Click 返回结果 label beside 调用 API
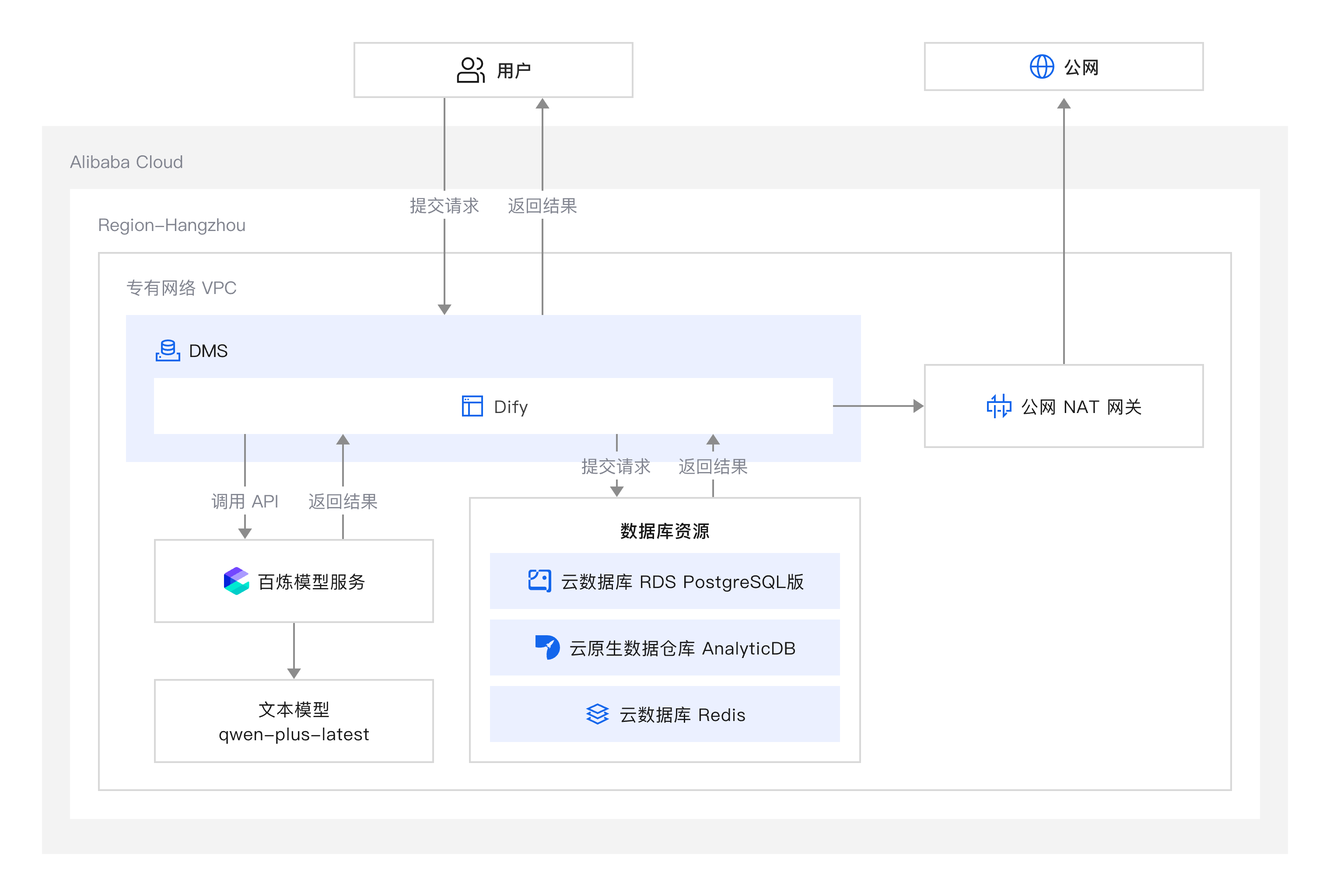The image size is (1330, 896). coord(343,502)
